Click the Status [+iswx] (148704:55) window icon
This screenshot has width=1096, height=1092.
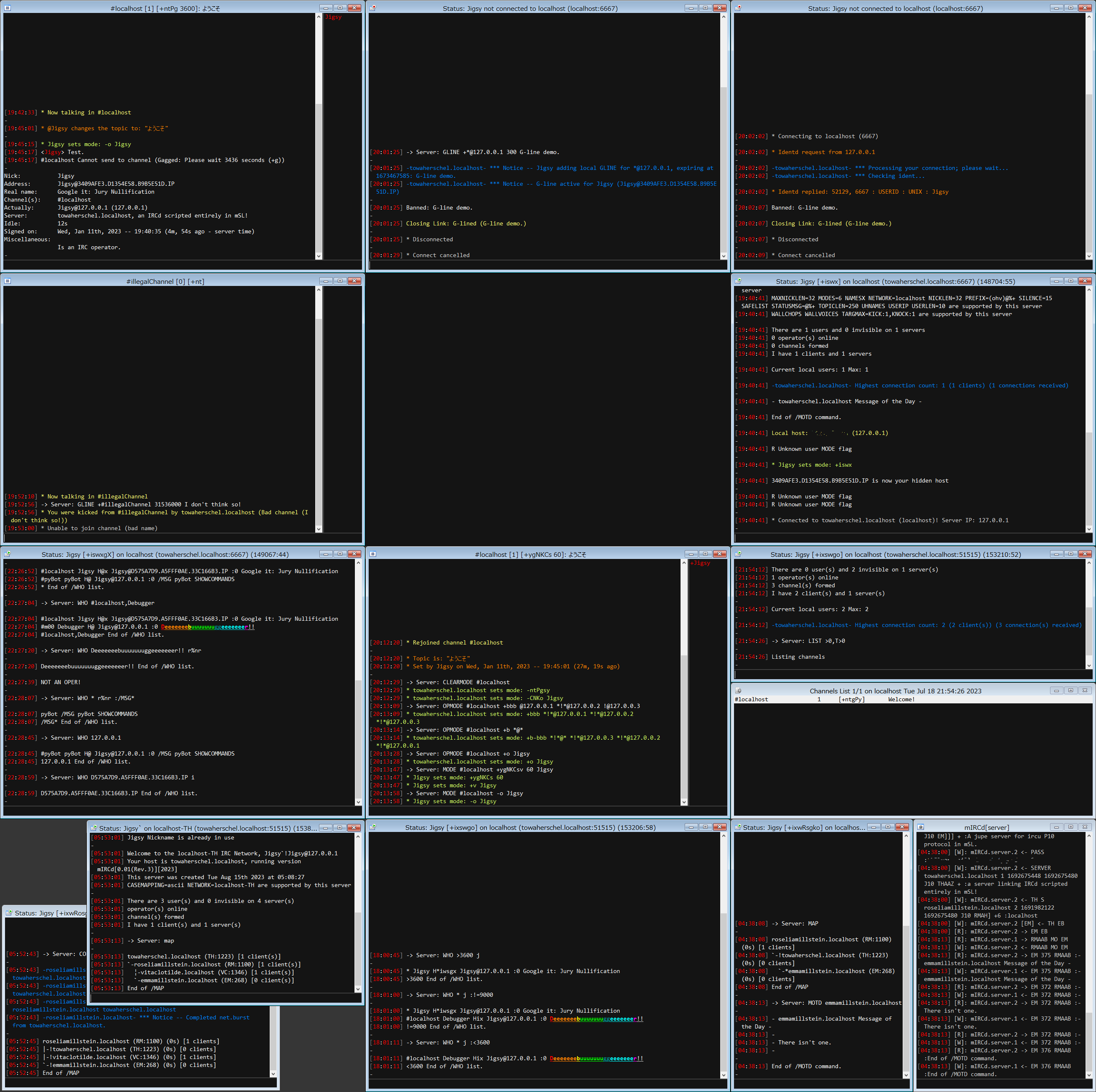[738, 281]
